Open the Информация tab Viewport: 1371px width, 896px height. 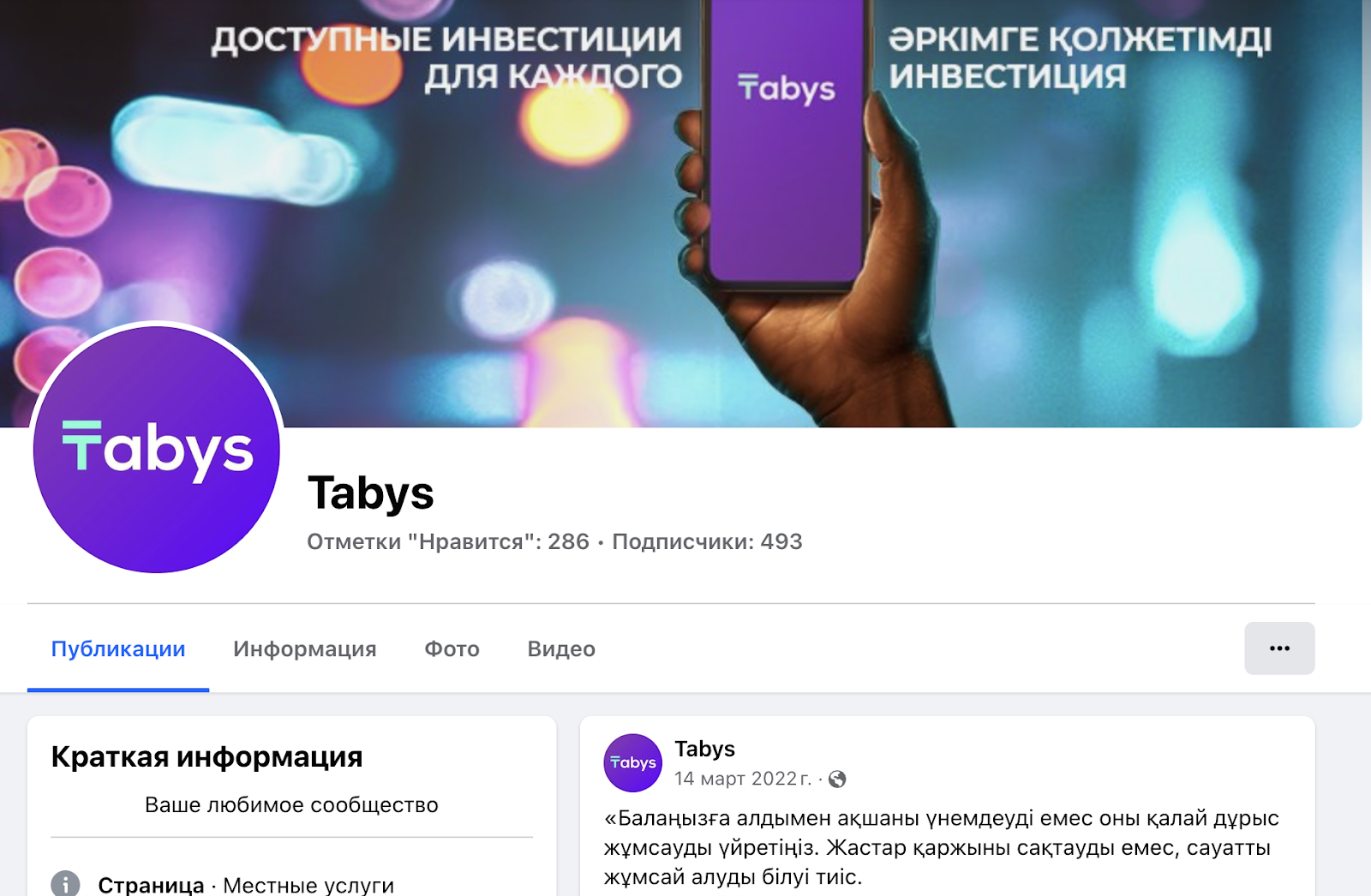[x=305, y=648]
